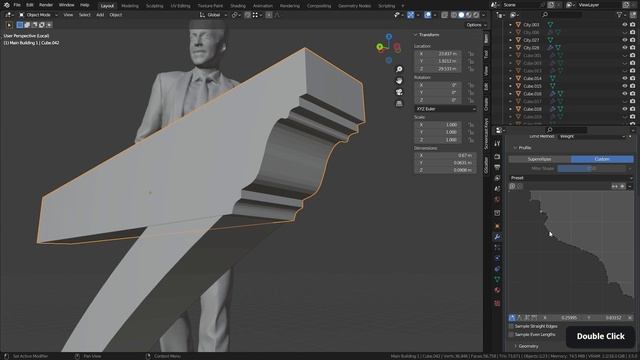Expand the Geometry section
The height and width of the screenshot is (360, 640).
[x=526, y=346]
